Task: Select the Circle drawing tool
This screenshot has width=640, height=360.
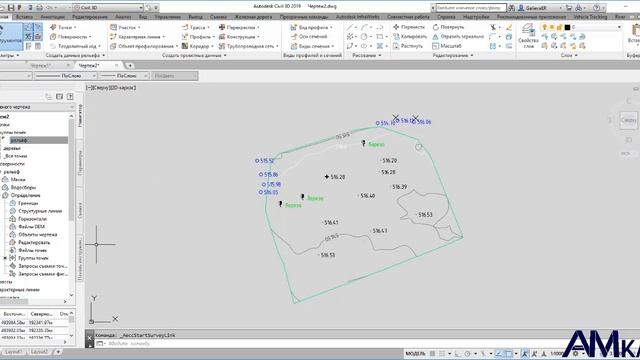Action: pos(364,37)
